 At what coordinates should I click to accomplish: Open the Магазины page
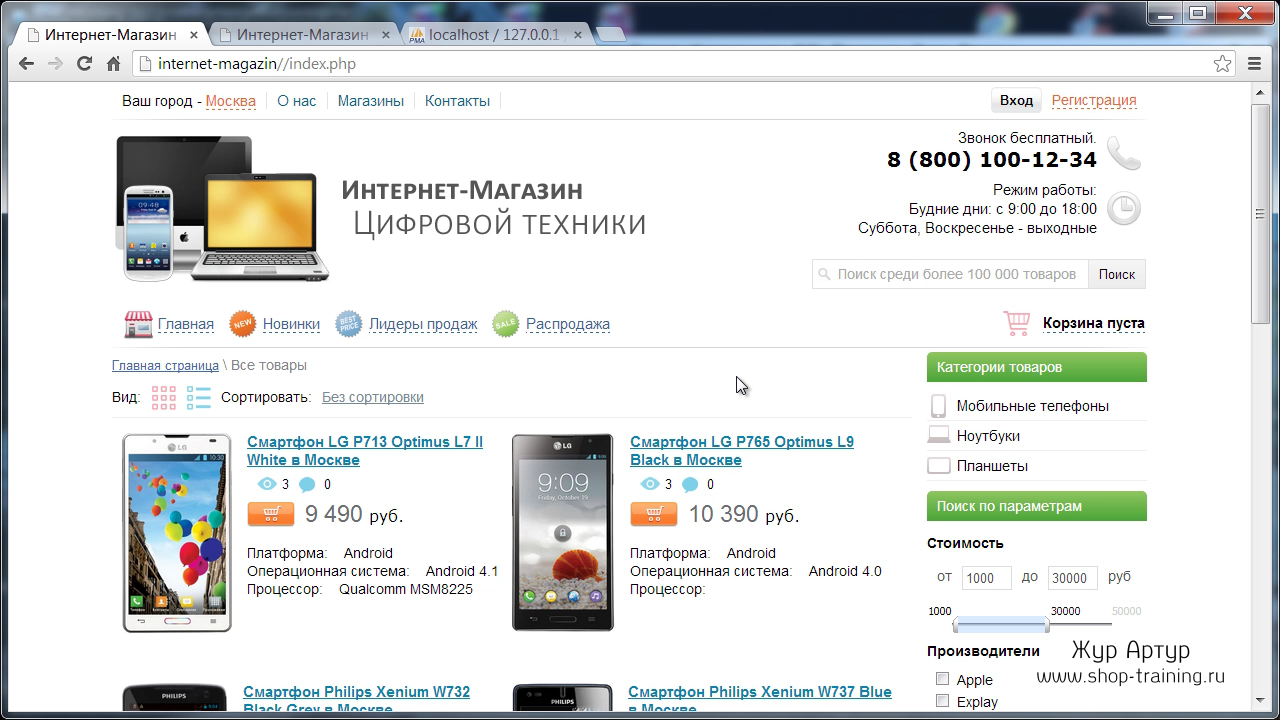371,101
